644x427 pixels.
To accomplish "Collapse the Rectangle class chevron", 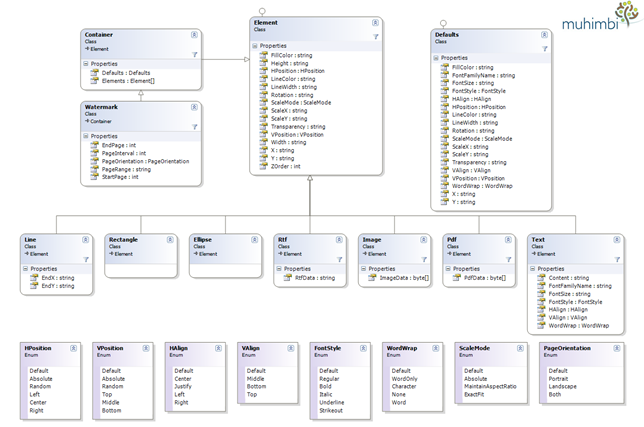I will tap(170, 240).
